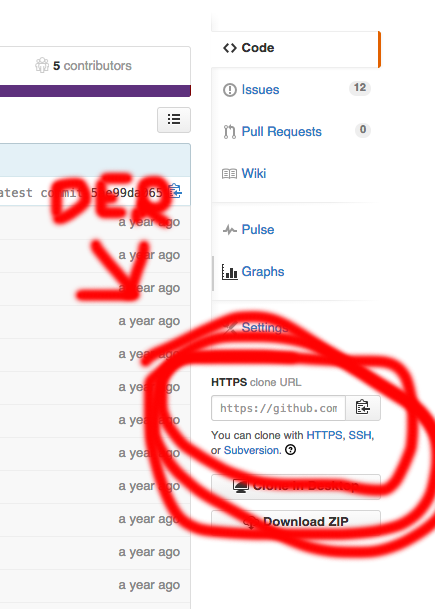This screenshot has width=435, height=609.
Task: Switch clone method to Subversion
Action: point(251,451)
